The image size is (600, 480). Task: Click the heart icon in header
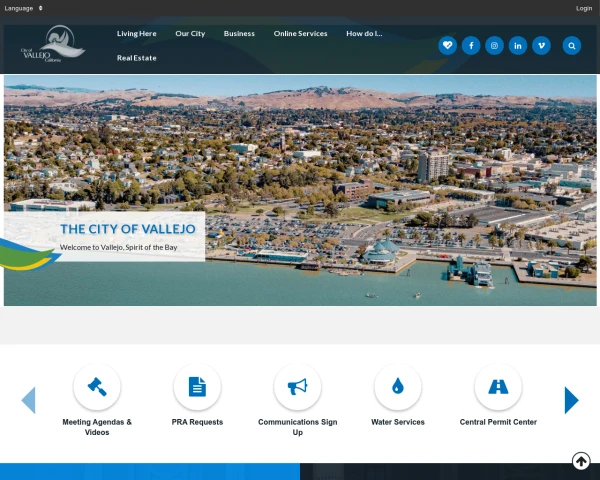(447, 45)
